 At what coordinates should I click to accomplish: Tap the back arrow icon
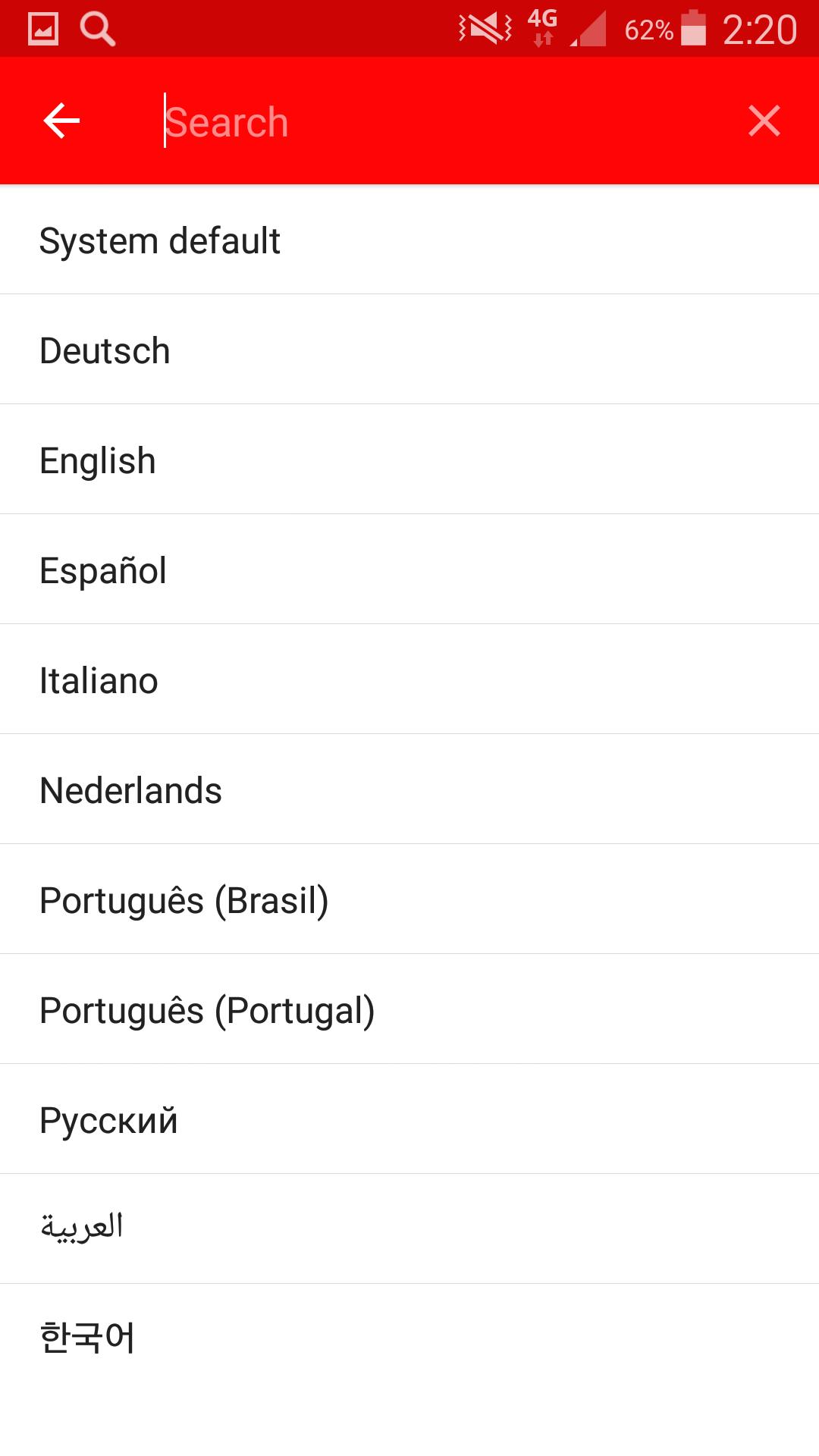tap(62, 121)
